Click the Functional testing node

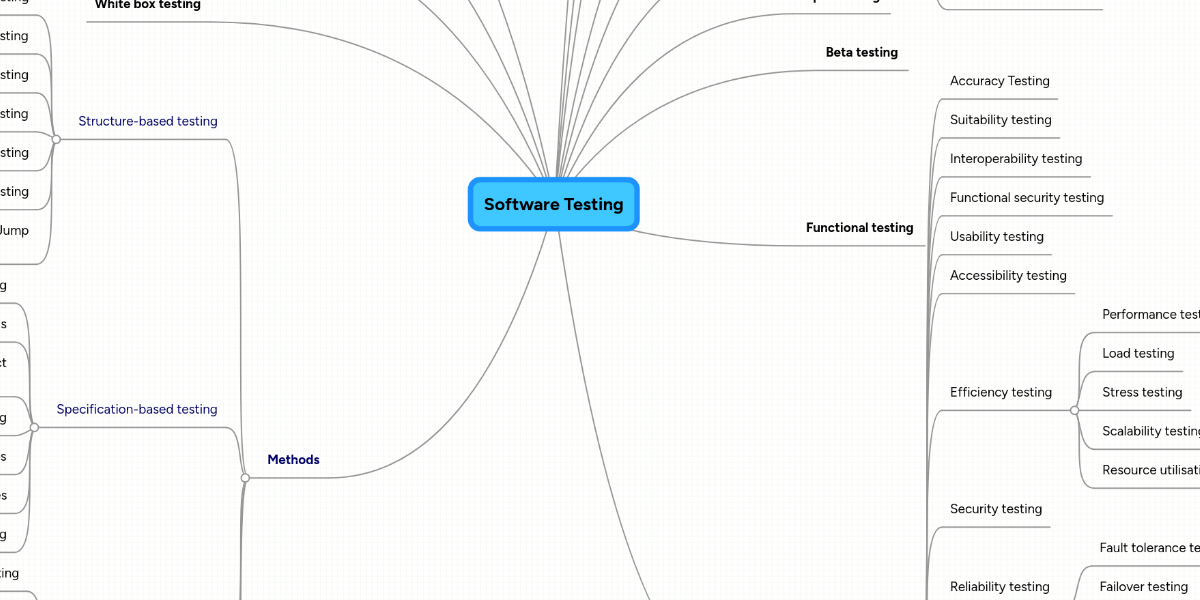click(859, 228)
